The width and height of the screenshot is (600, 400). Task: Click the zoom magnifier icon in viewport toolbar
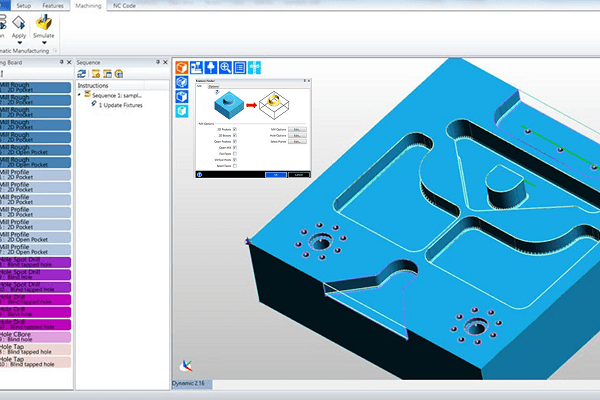point(225,67)
